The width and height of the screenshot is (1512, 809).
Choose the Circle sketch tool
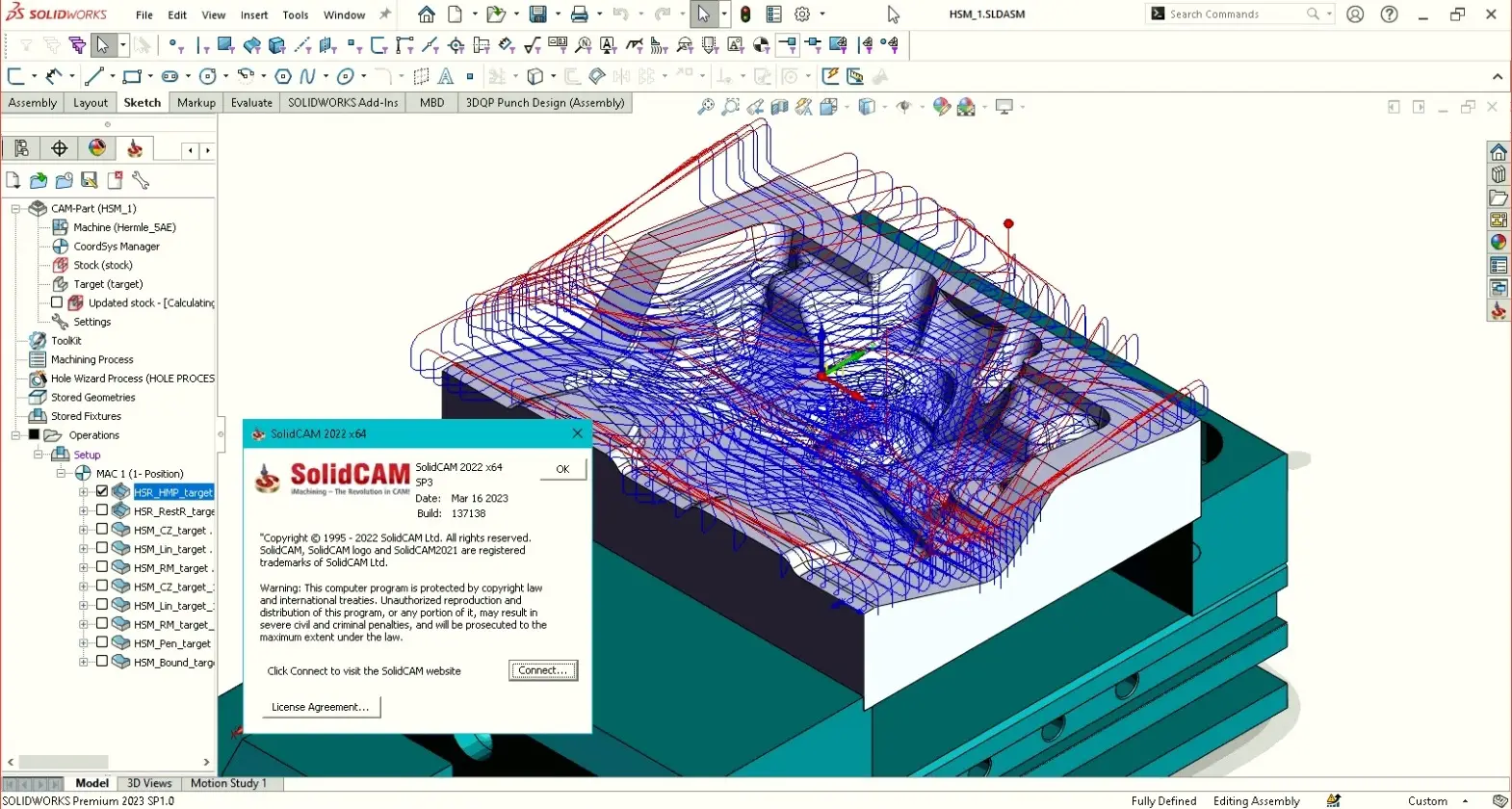[207, 76]
